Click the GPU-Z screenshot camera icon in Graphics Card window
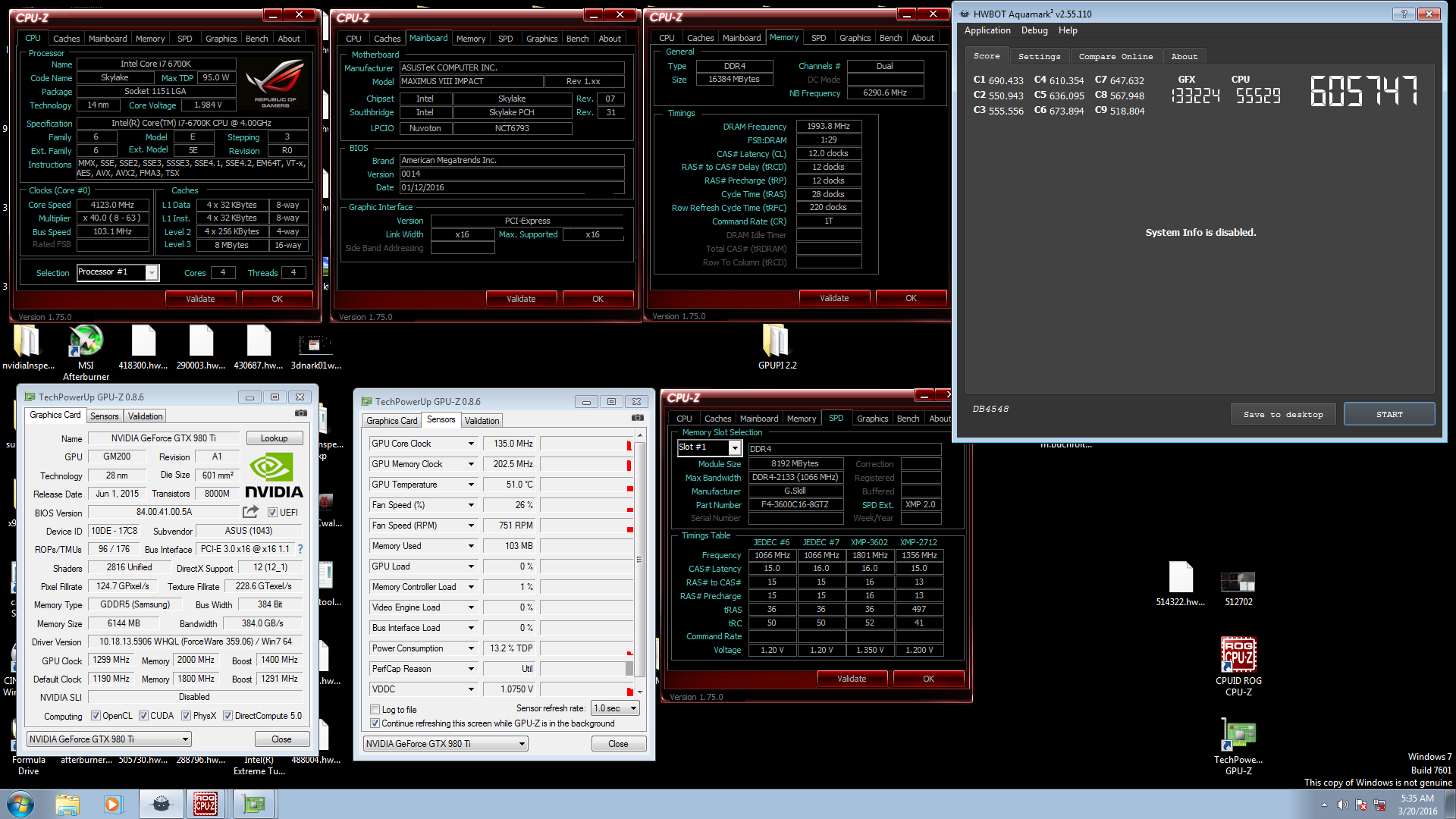This screenshot has height=819, width=1456. [301, 413]
